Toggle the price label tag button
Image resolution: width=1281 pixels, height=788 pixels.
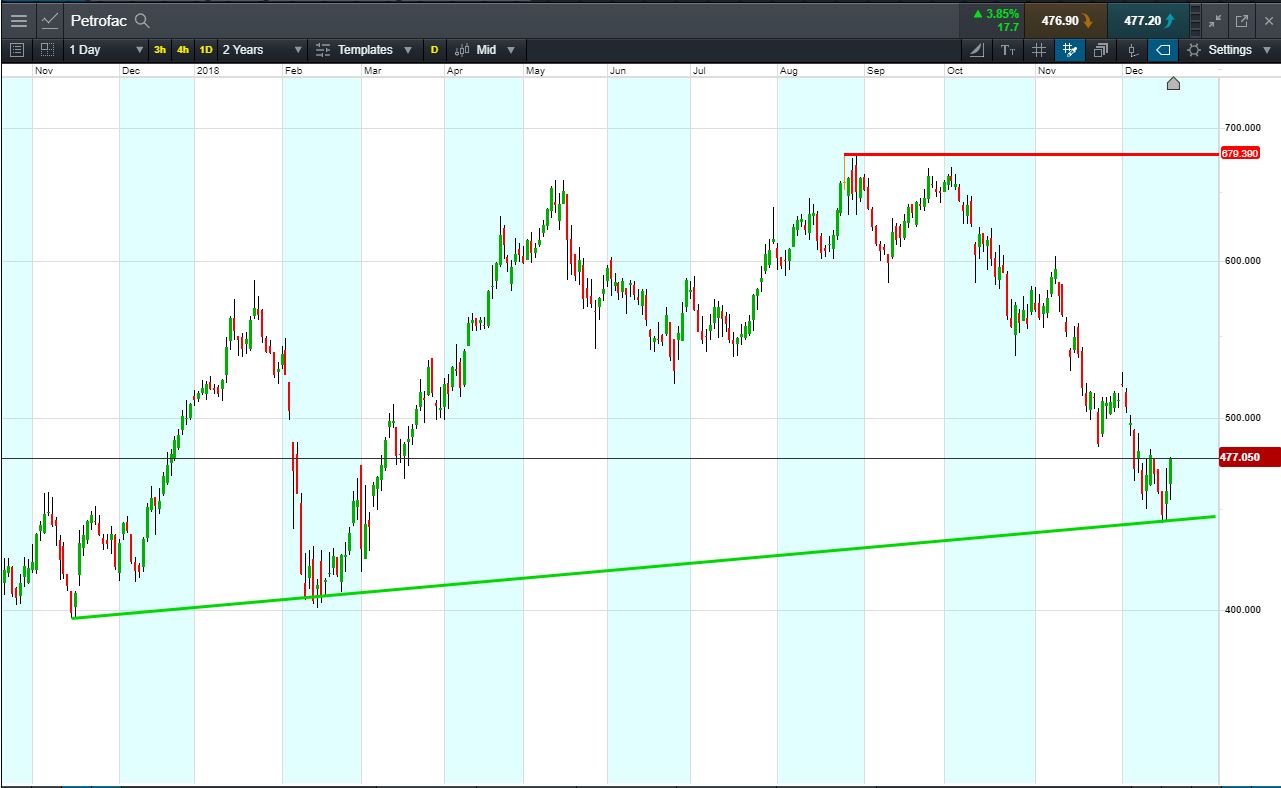1163,50
